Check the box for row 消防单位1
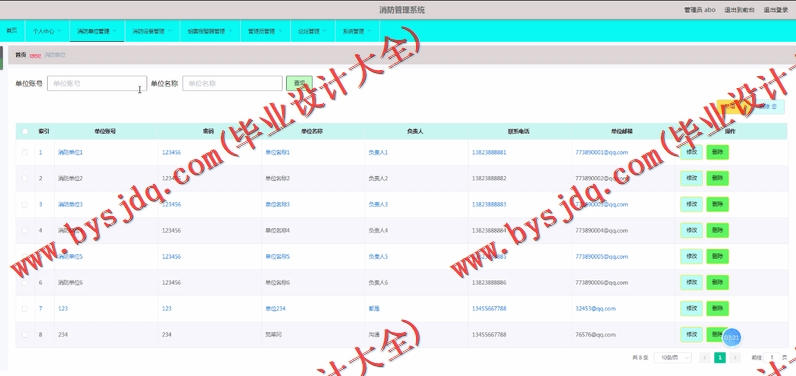796x376 pixels. (x=25, y=152)
